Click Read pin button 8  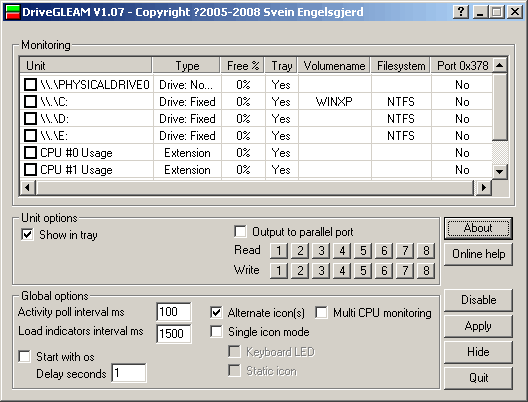point(426,251)
